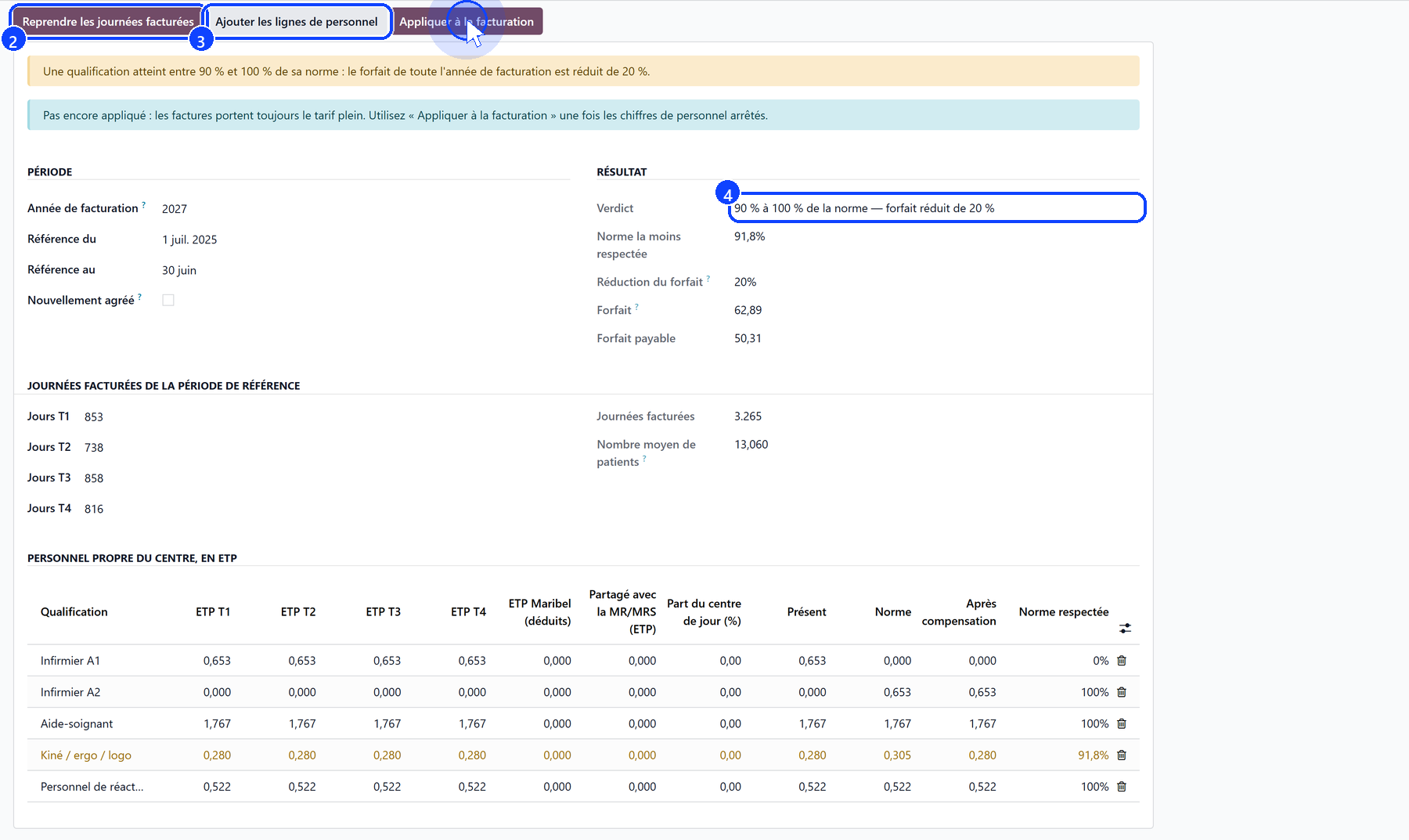Screen dimensions: 1409x840
Task: Edit Jours T1 value 853
Action: pos(94,417)
